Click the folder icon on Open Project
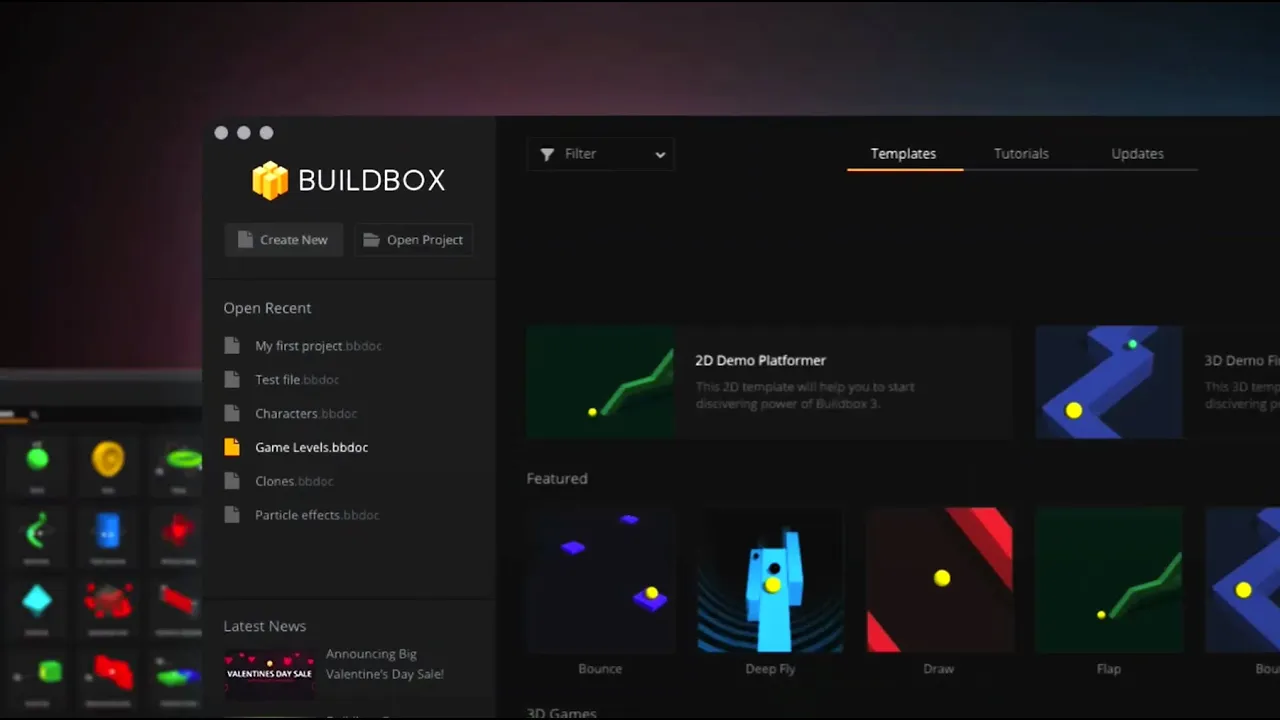Screen dimensions: 1280x720 pos(371,240)
